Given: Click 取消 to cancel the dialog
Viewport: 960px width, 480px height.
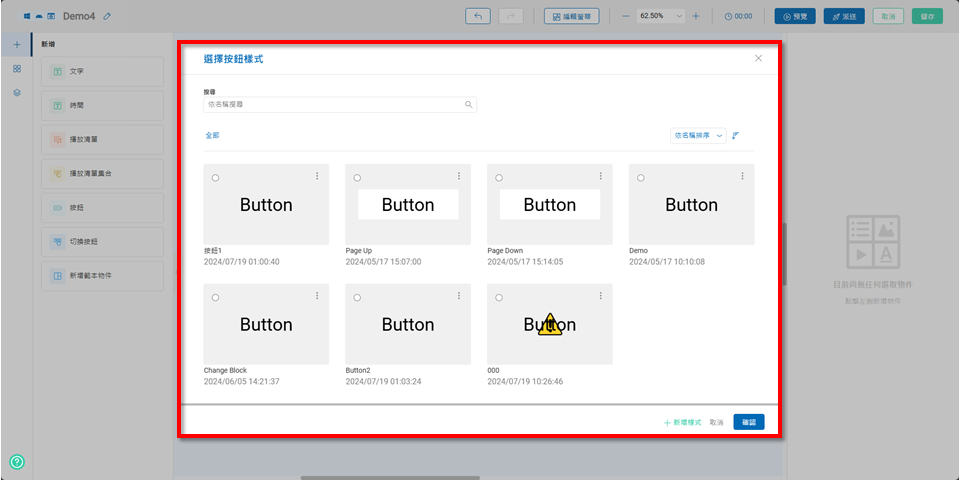Looking at the screenshot, I should coord(716,422).
